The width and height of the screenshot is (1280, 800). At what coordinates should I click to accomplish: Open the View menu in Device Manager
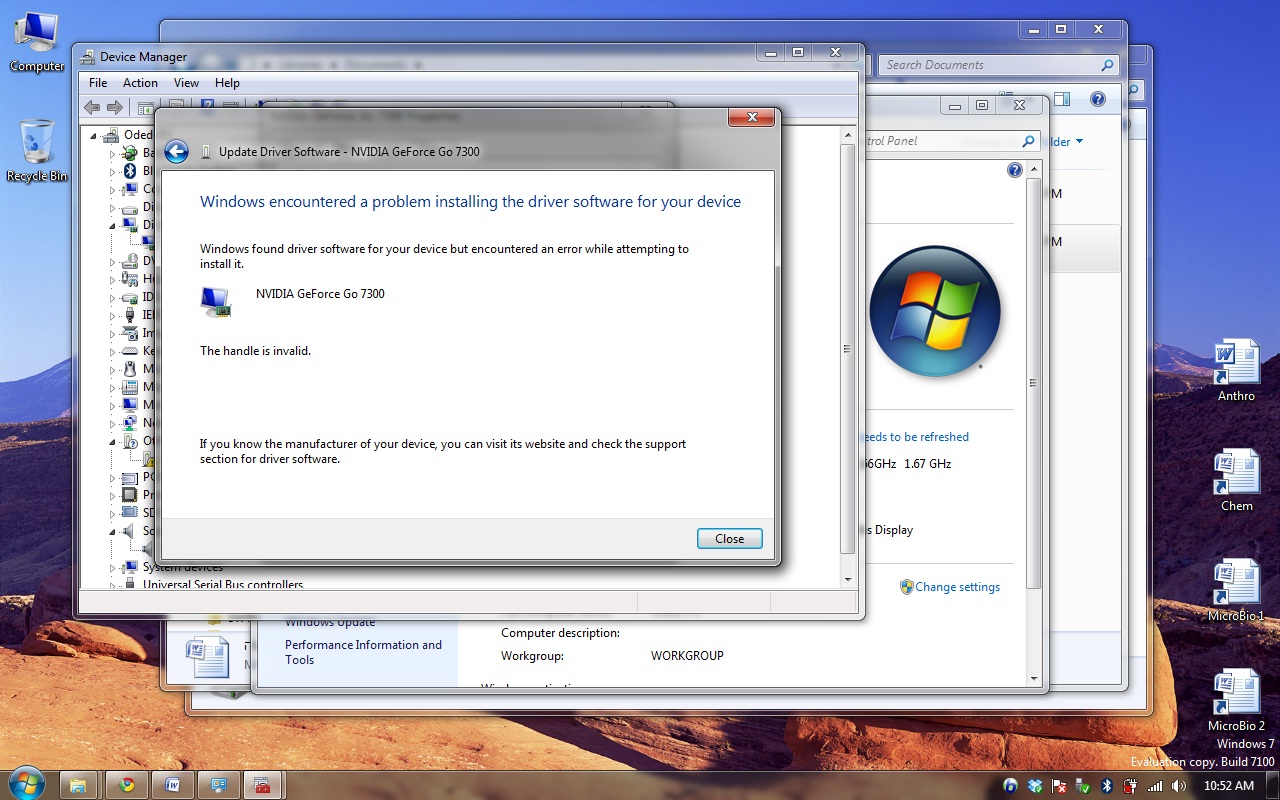coord(186,83)
